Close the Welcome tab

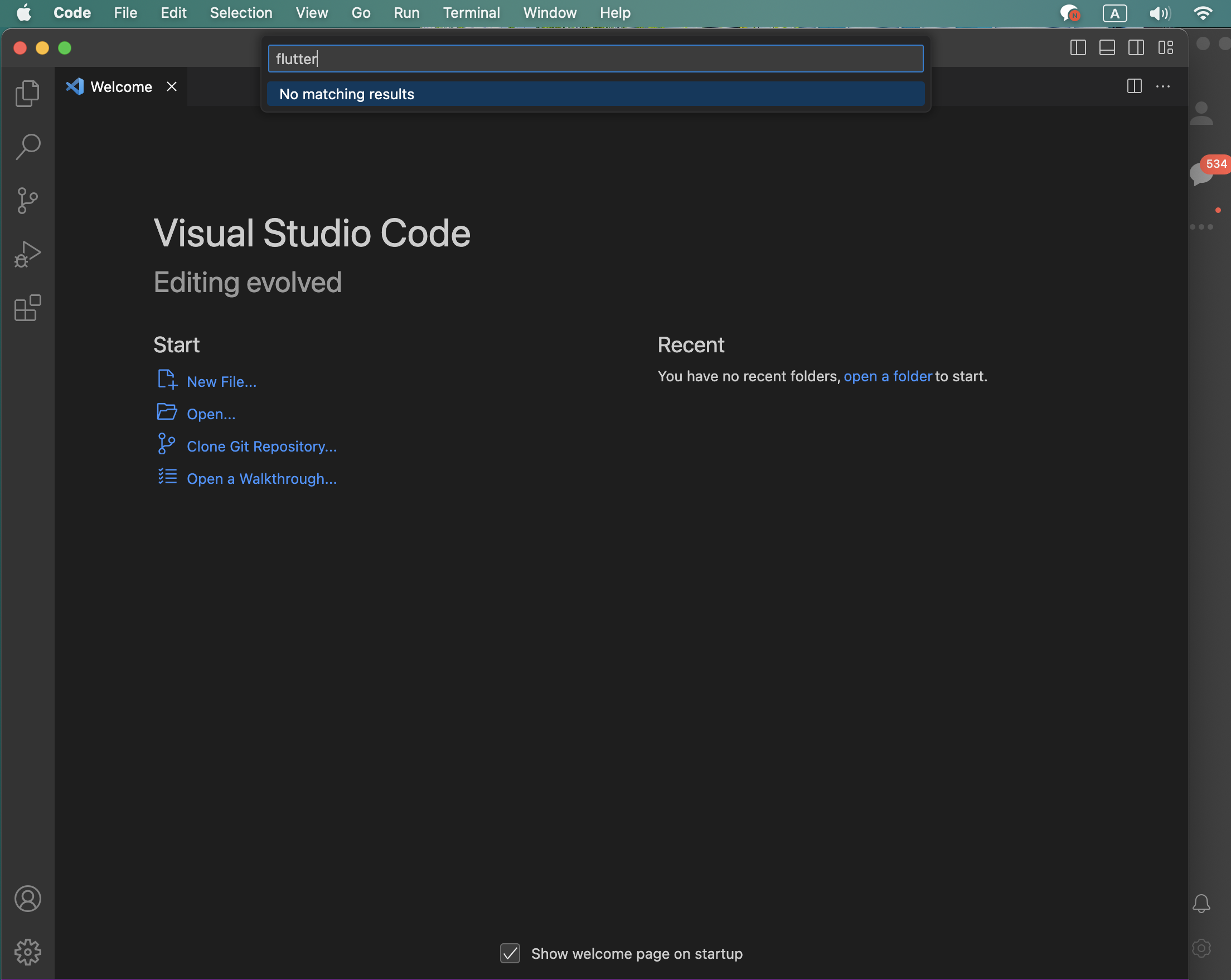(x=171, y=86)
